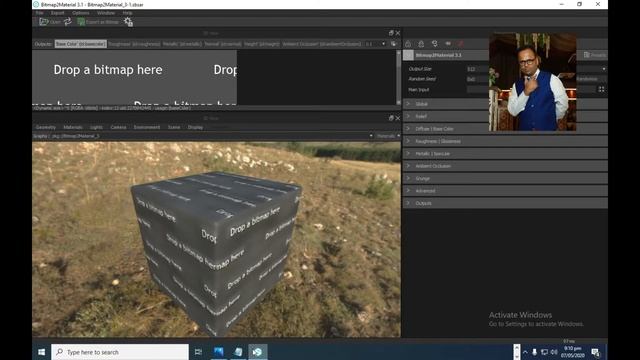The height and width of the screenshot is (360, 640).
Task: Open Output Size dropdown arrow
Action: 604,69
